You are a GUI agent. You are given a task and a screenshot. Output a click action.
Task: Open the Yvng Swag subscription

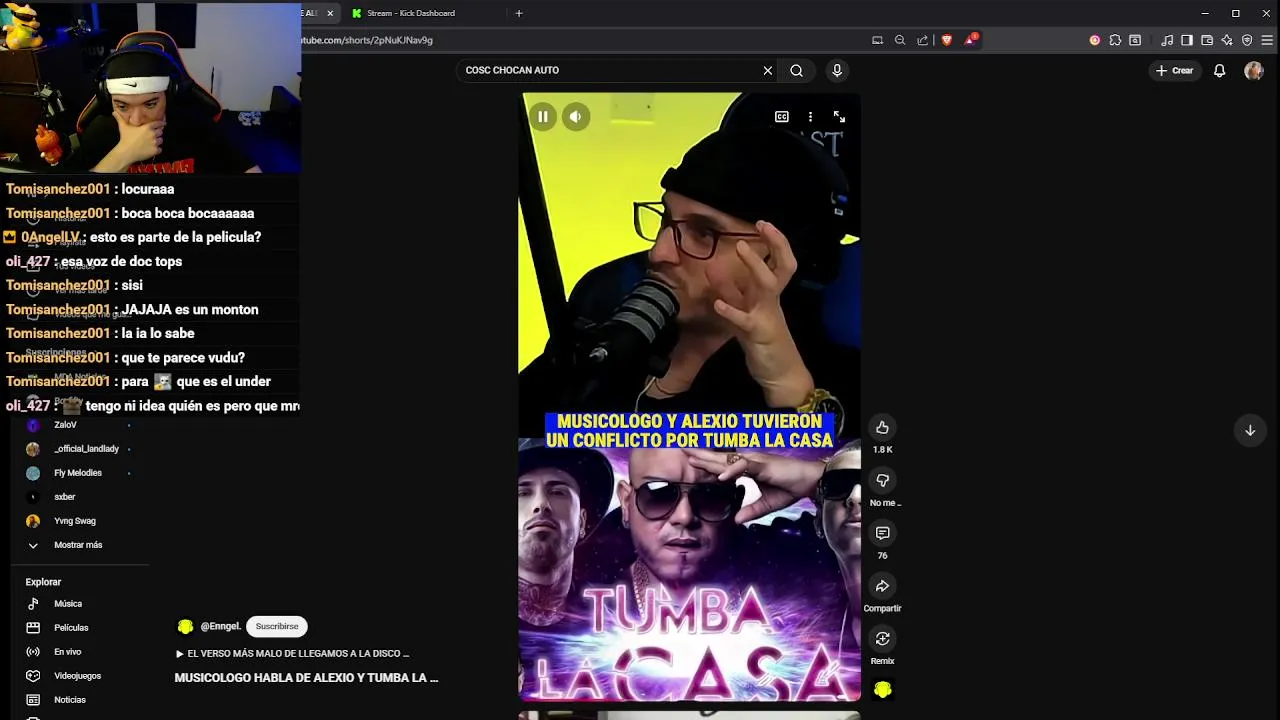[75, 521]
